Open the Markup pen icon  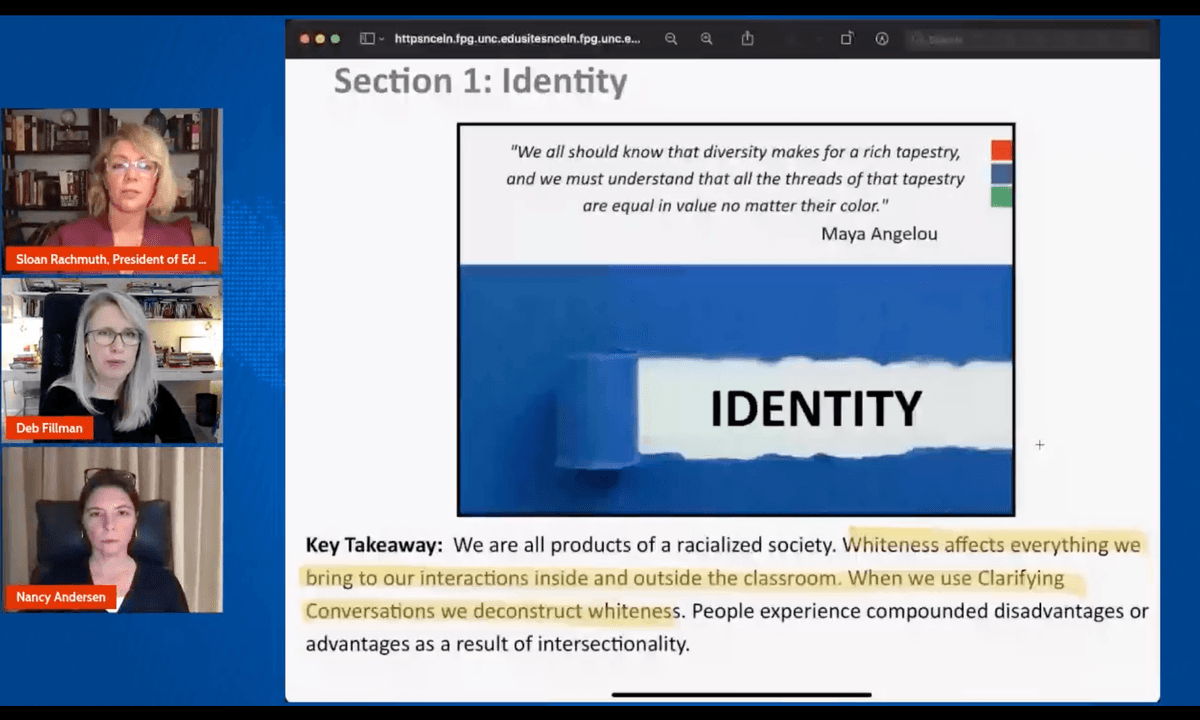click(882, 39)
